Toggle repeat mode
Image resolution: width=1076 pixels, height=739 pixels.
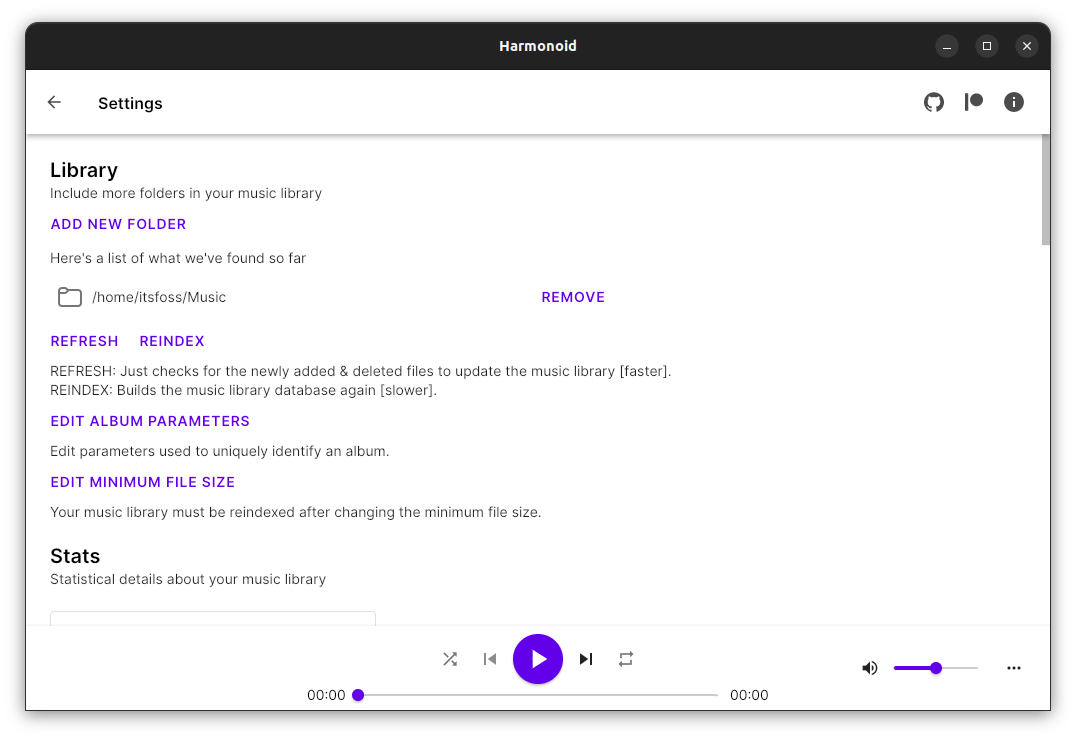point(626,659)
